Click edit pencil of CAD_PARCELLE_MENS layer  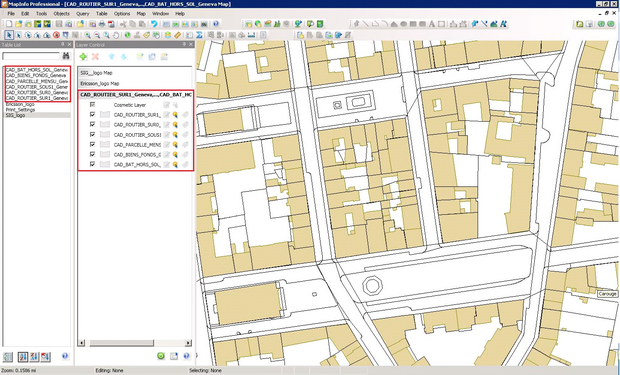(x=166, y=145)
